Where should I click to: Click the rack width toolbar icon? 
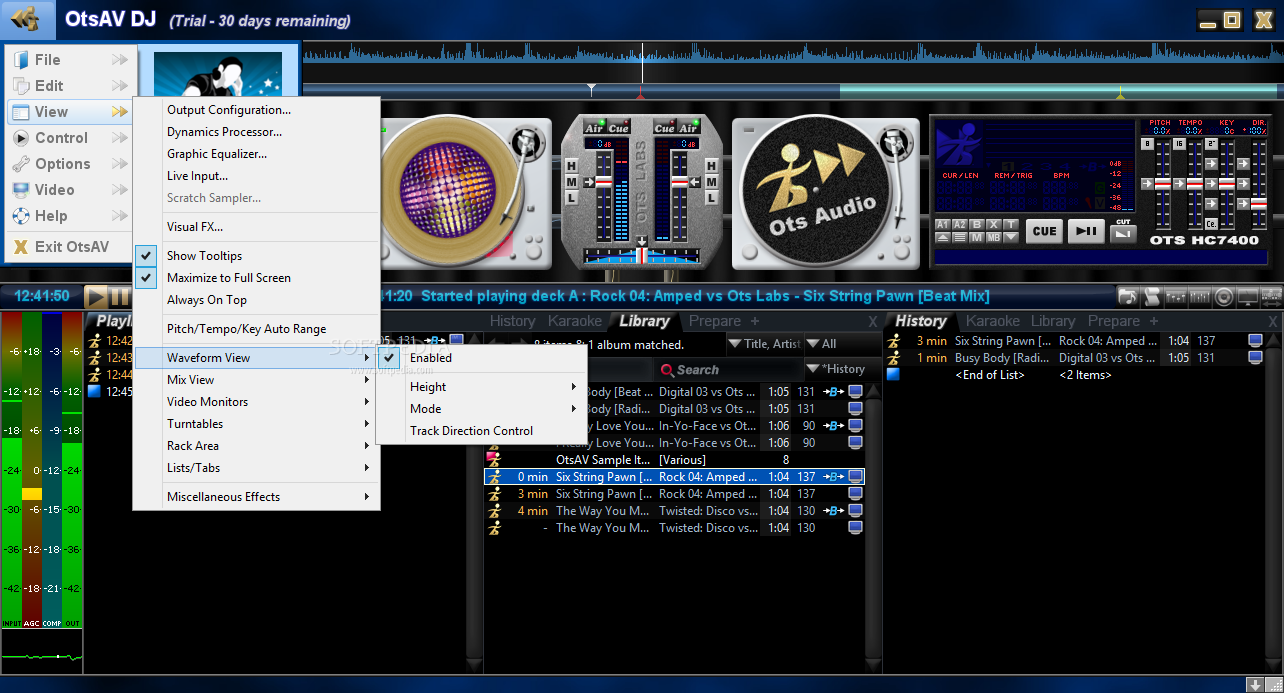(1272, 296)
